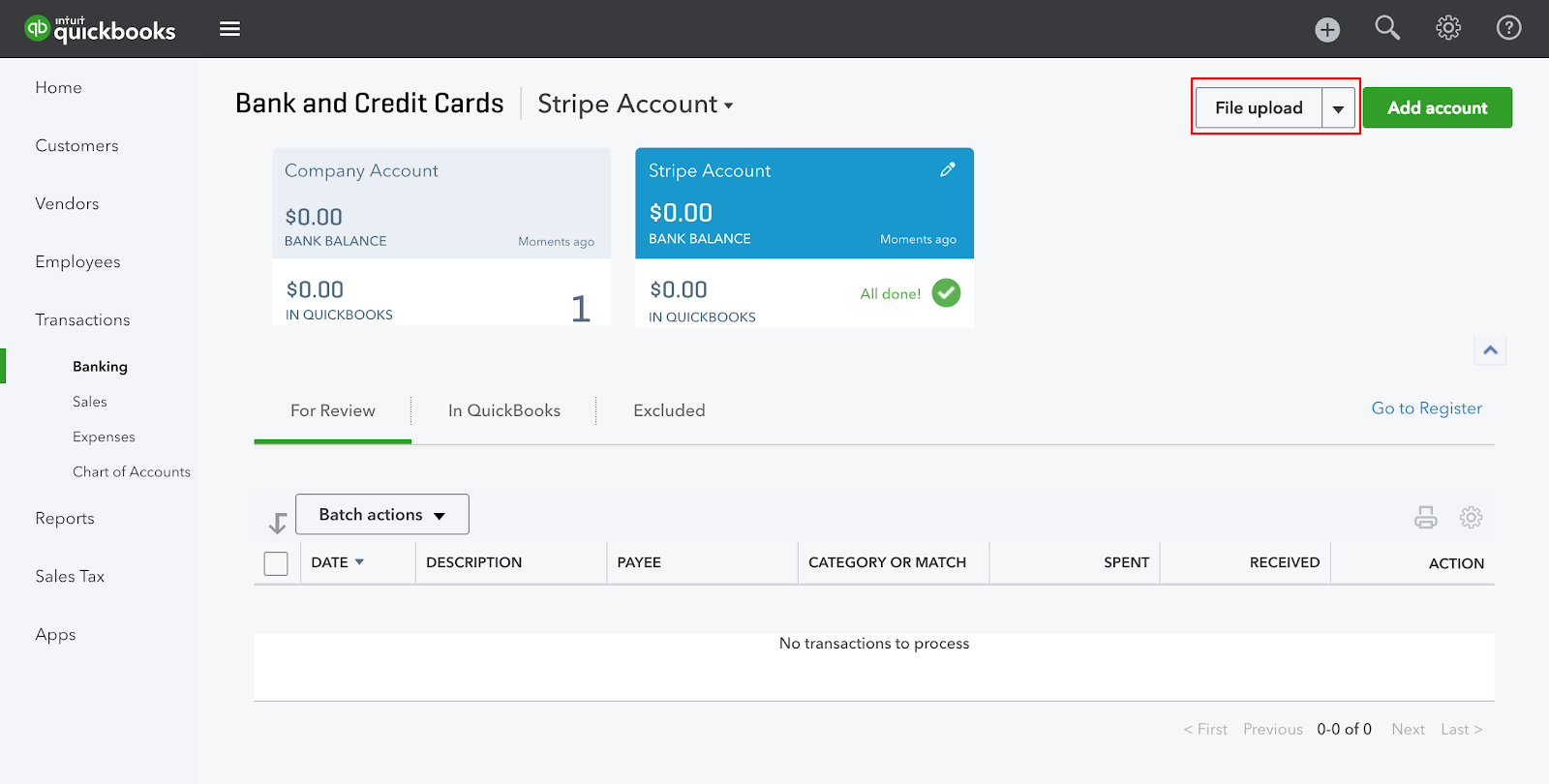Select the Stripe Account card

[805, 237]
